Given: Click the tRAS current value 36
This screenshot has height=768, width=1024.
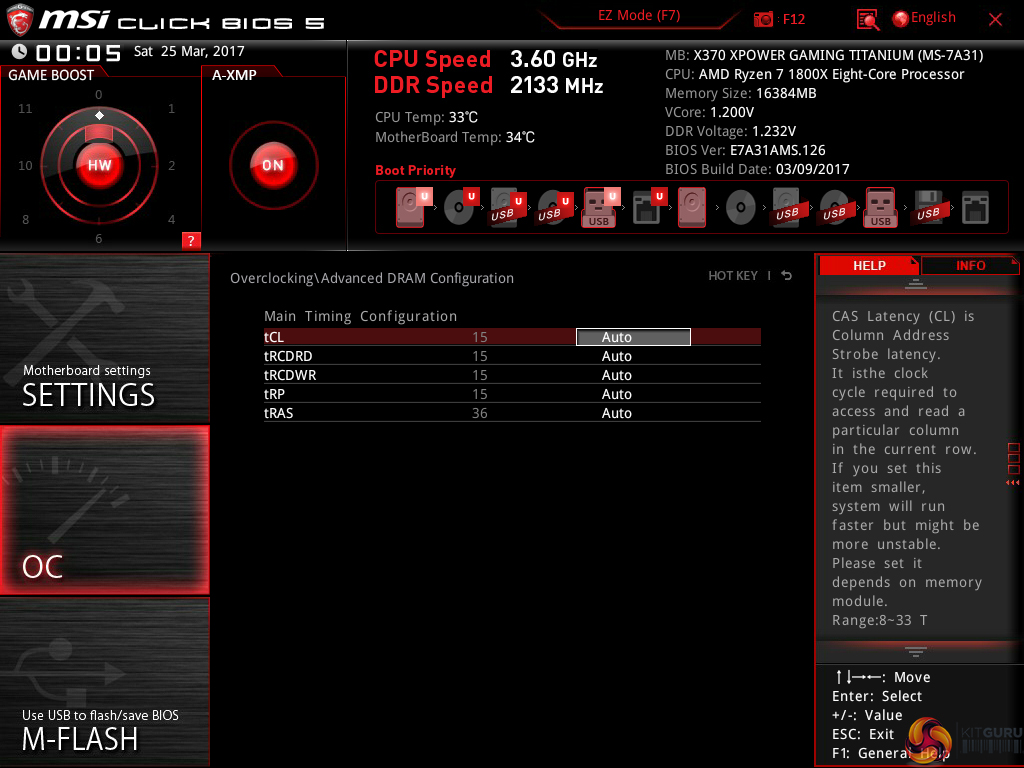Looking at the screenshot, I should click(479, 413).
